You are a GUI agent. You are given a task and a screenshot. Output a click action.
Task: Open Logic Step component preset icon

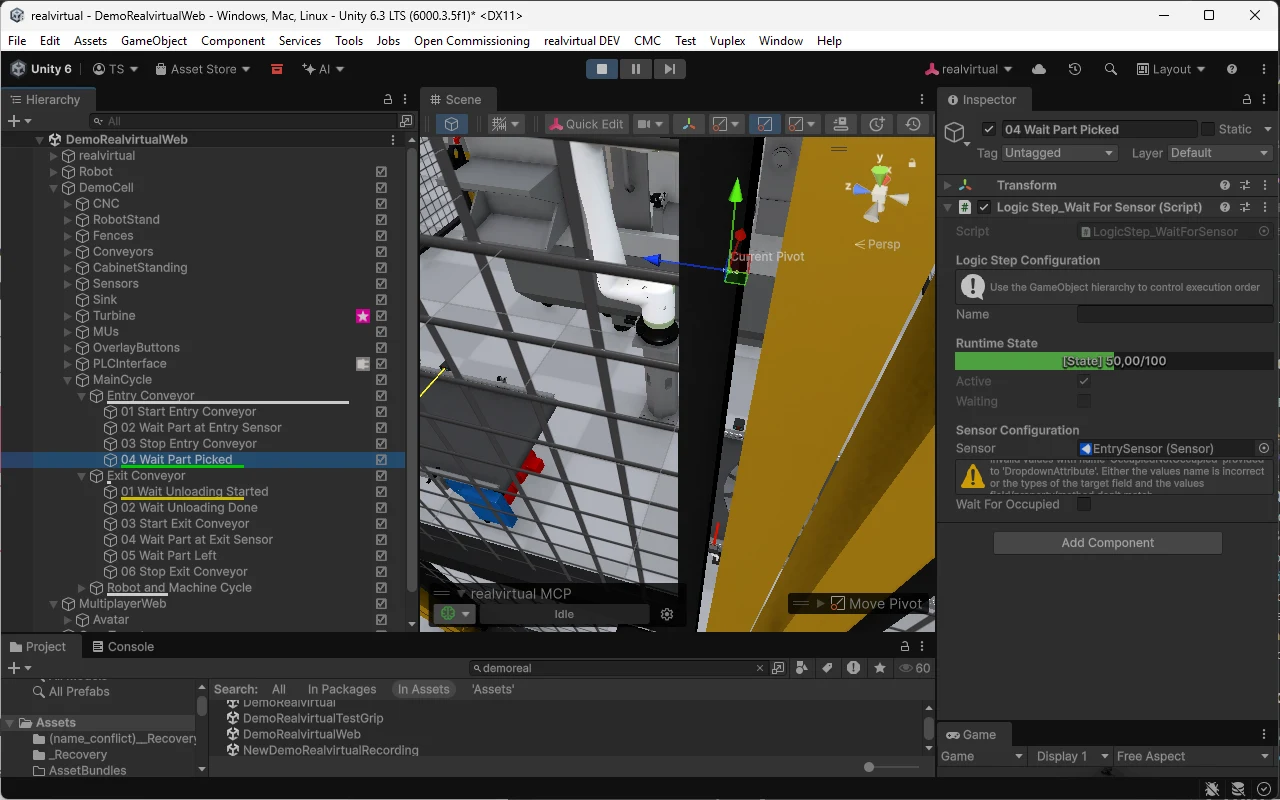point(1245,207)
